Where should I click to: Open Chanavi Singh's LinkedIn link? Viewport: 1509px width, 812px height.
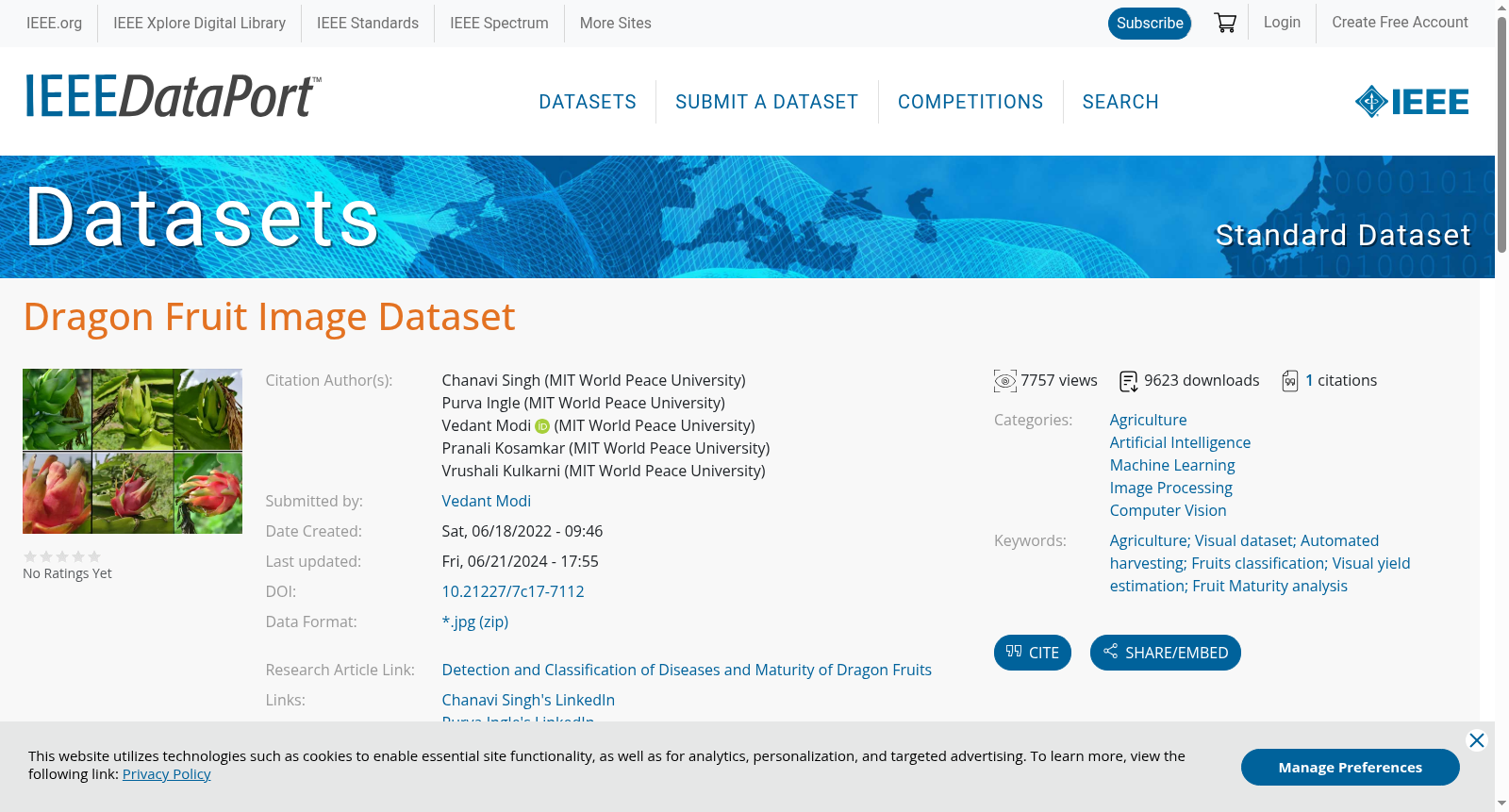click(x=528, y=701)
